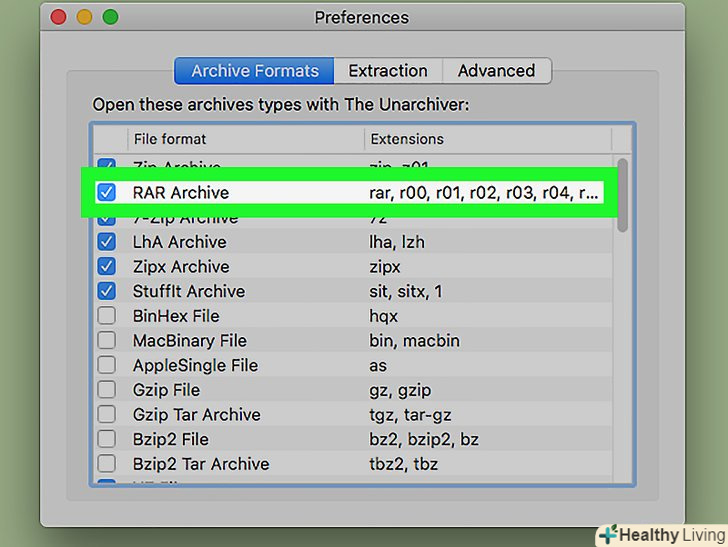The image size is (728, 547).
Task: Select the AppleSingle File row label
Action: pyautogui.click(x=195, y=365)
